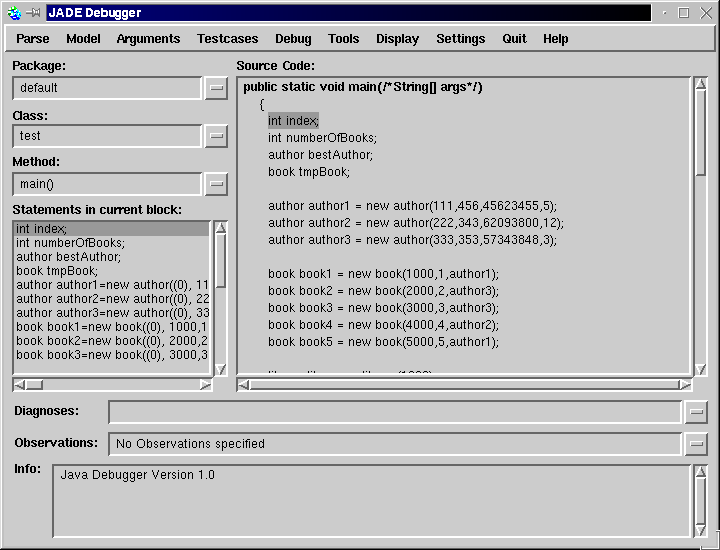Viewport: 720px width, 550px height.
Task: Click the author3 declaration line in source
Action: (412, 240)
